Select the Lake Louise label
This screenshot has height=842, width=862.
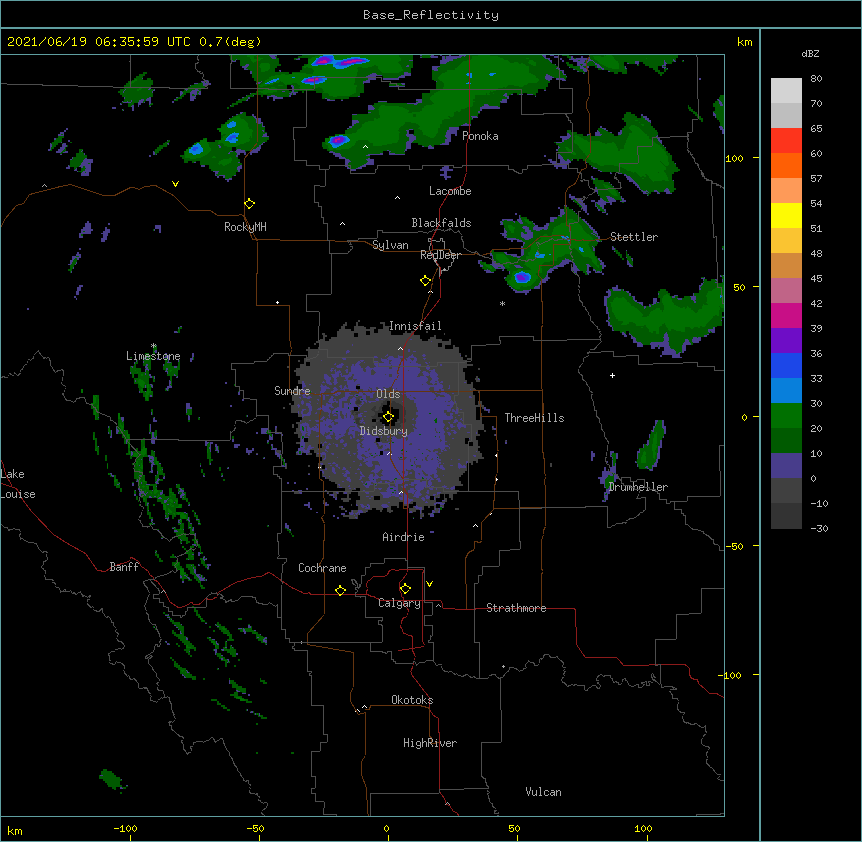click(18, 484)
